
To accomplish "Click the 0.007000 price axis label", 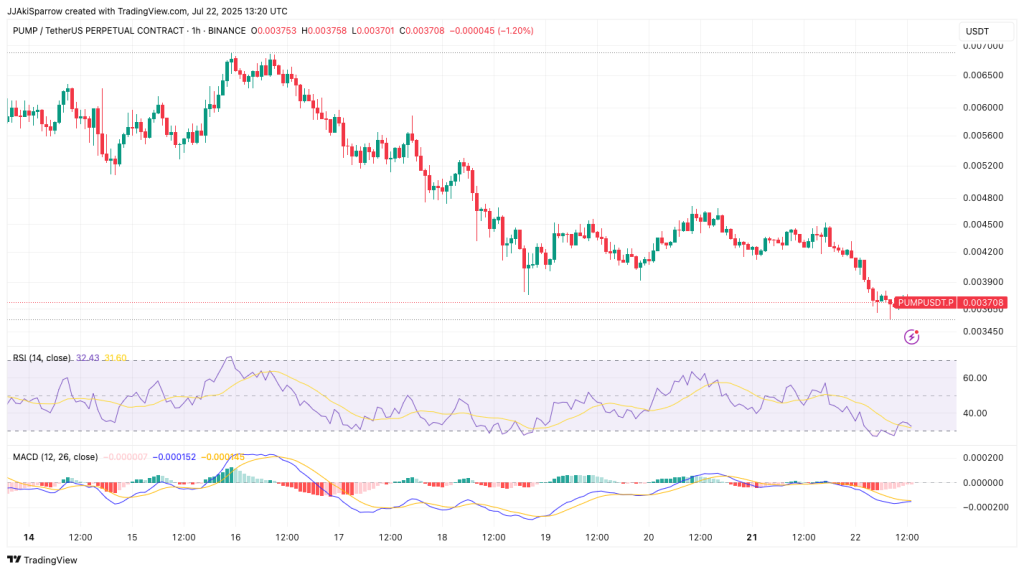I will (x=984, y=46).
